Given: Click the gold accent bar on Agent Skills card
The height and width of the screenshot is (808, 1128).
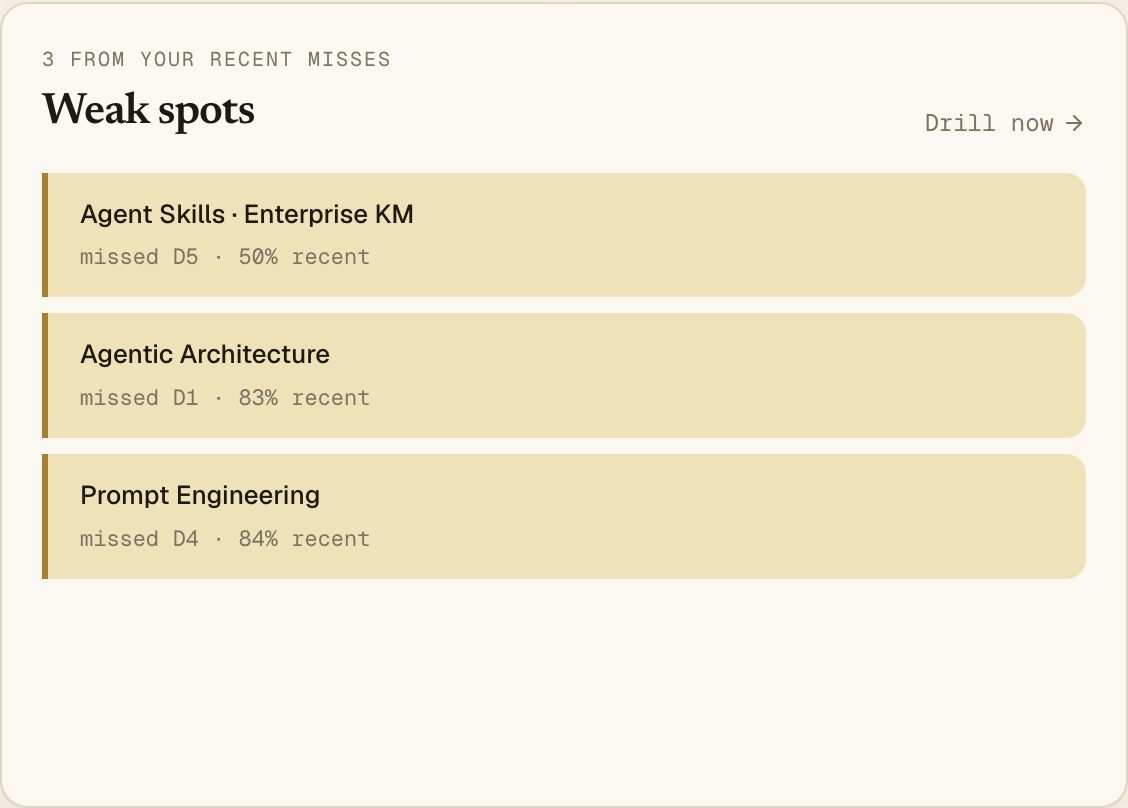Looking at the screenshot, I should [x=45, y=235].
